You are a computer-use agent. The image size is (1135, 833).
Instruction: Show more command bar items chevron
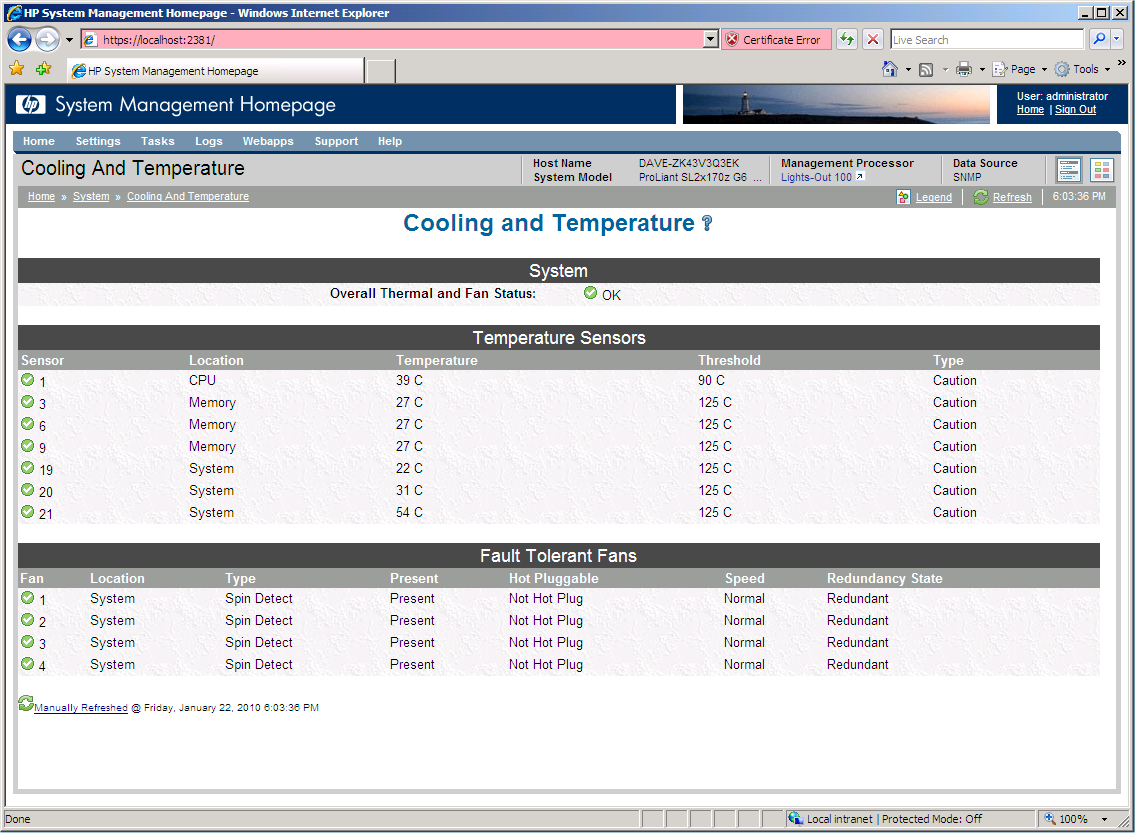click(x=1122, y=64)
